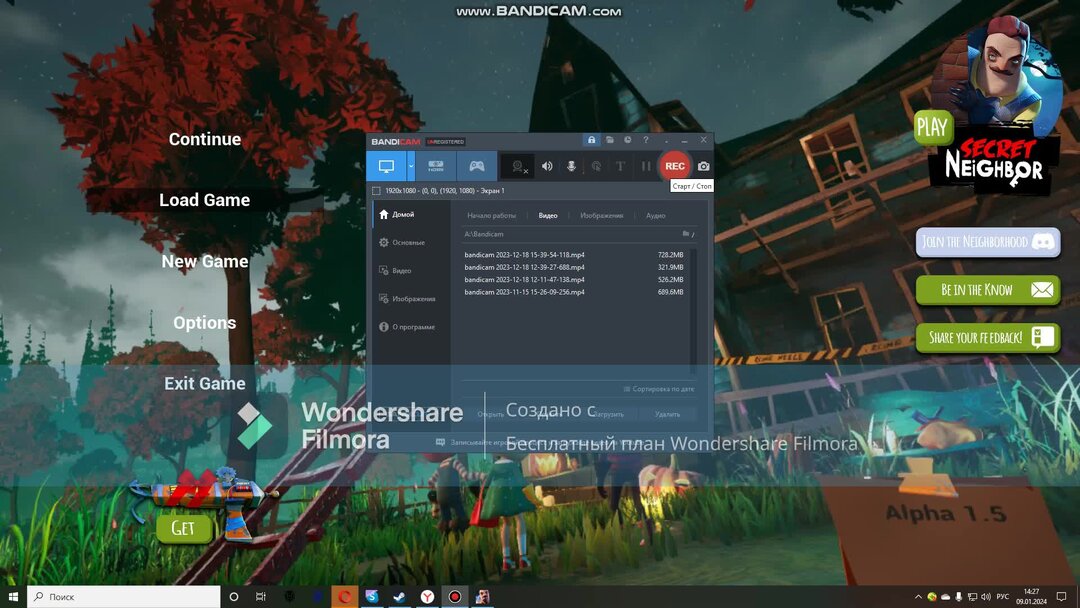The width and height of the screenshot is (1080, 608).
Task: Open Options in the game menu
Action: [x=205, y=322]
